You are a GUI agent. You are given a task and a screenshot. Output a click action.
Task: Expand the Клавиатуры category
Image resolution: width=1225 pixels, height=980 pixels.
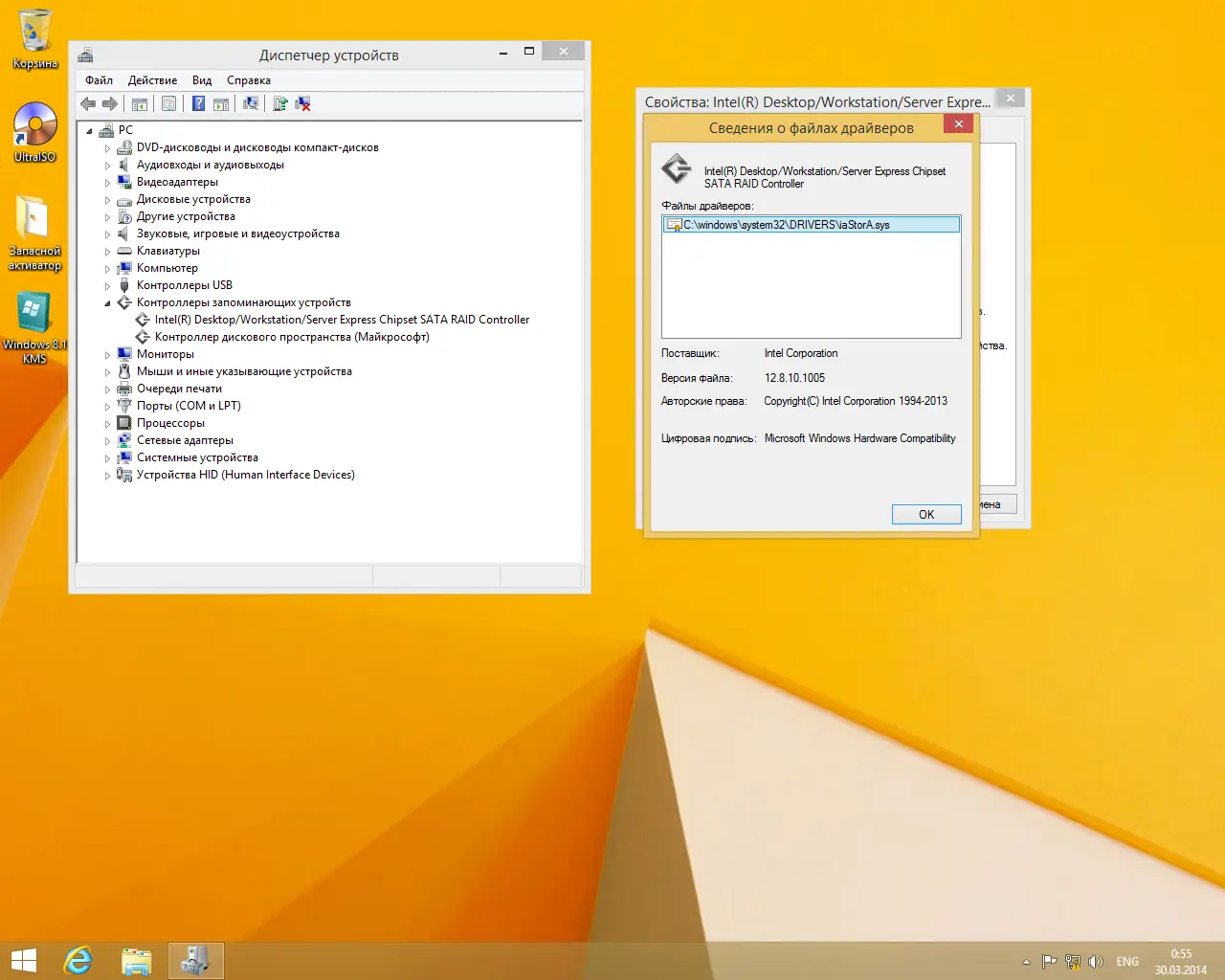(107, 252)
